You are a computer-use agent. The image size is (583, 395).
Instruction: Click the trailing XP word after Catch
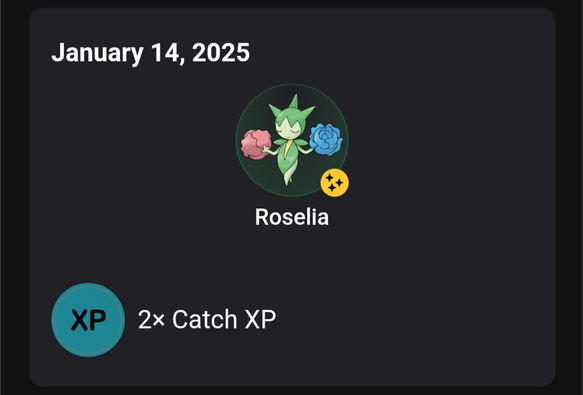(x=260, y=319)
